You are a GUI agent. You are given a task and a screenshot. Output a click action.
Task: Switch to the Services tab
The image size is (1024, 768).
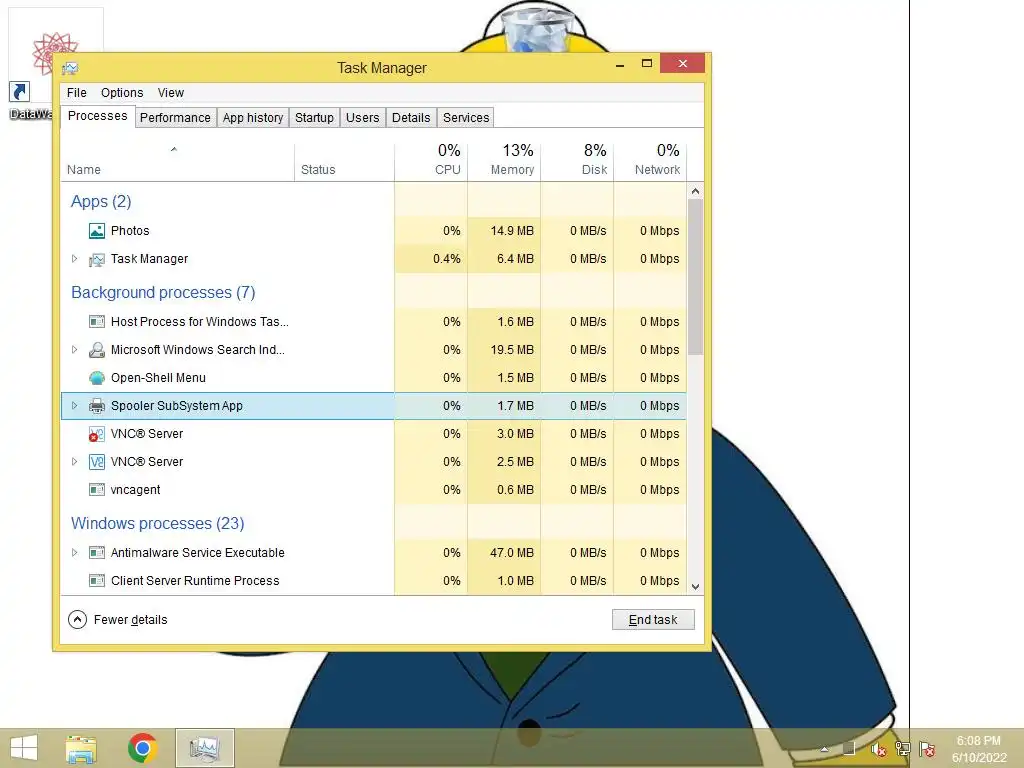[x=466, y=118]
